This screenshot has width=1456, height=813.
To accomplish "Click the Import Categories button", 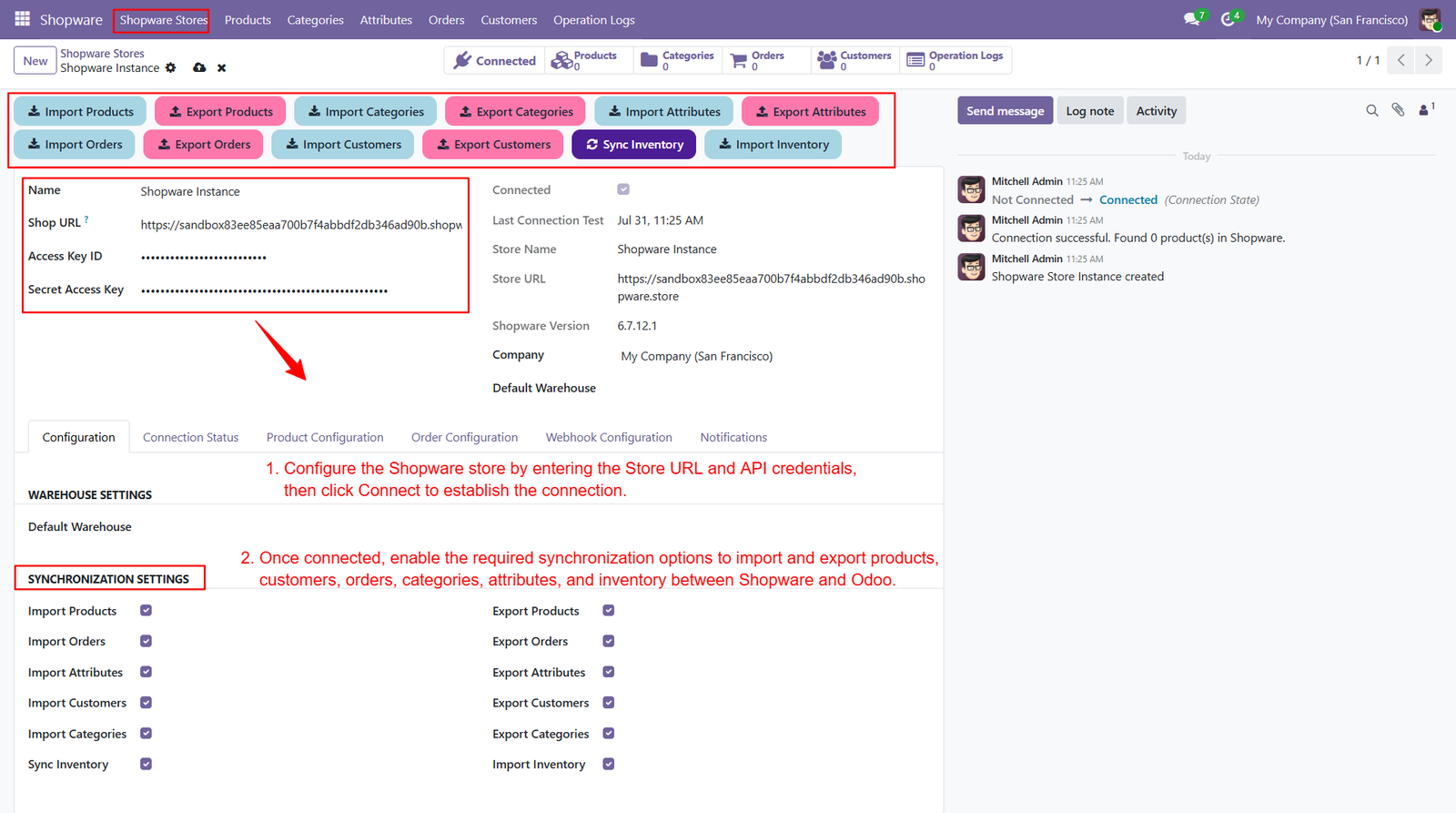I will (365, 111).
